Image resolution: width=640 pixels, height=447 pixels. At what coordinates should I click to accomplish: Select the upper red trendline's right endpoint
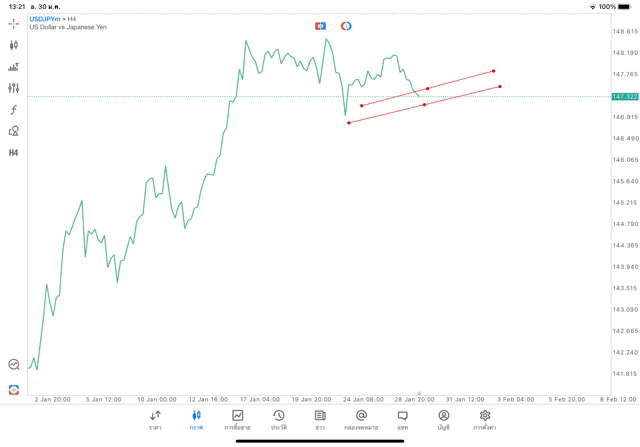click(x=494, y=71)
